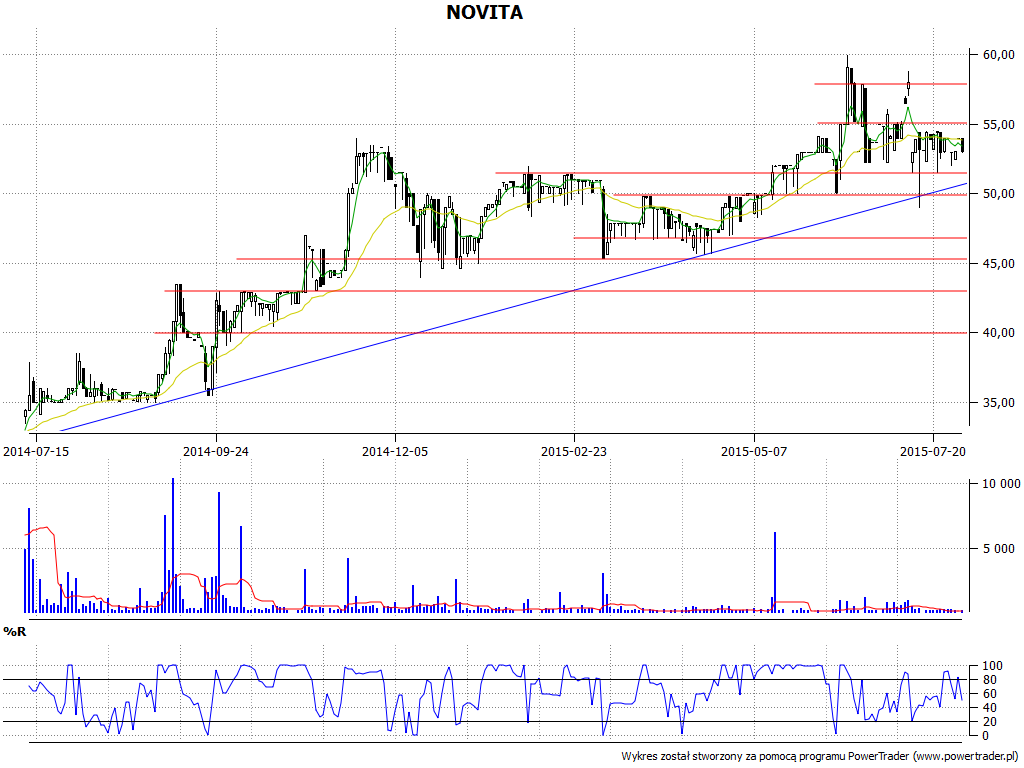The image size is (1024, 768).
Task: Click the 45,00 price axis label
Action: click(x=999, y=263)
